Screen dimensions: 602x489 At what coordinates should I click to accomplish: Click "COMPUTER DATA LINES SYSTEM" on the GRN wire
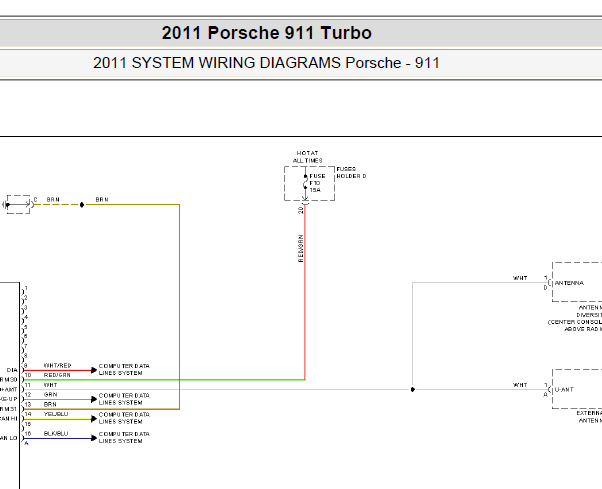[x=124, y=399]
